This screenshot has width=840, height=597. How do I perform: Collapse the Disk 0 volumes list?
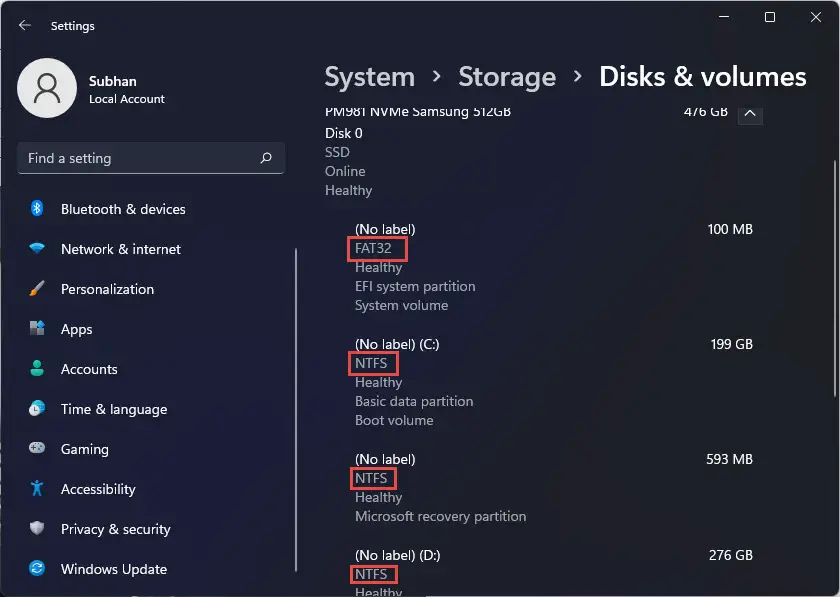coord(750,113)
